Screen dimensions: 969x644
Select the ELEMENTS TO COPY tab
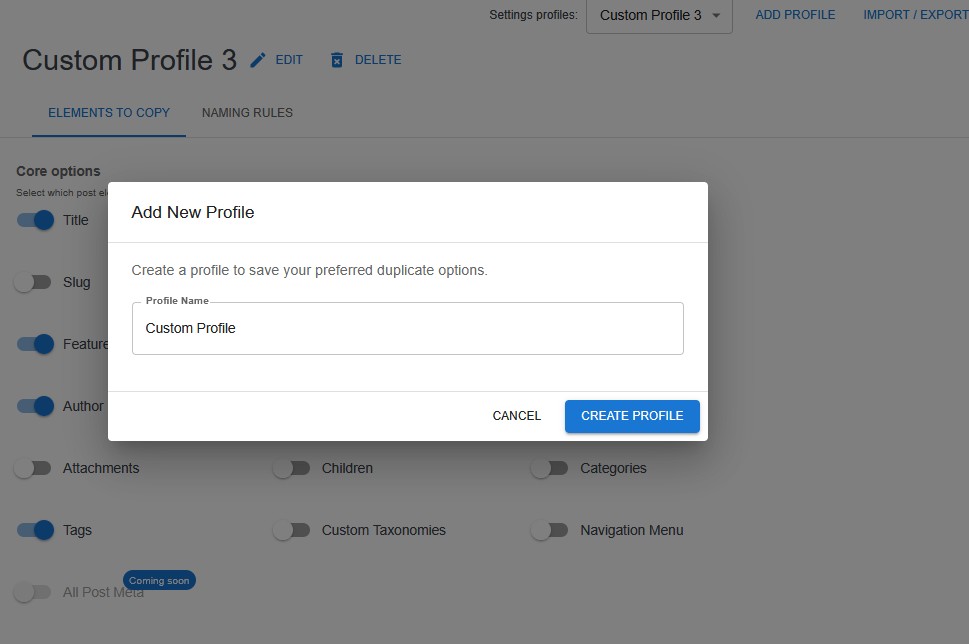coord(108,112)
